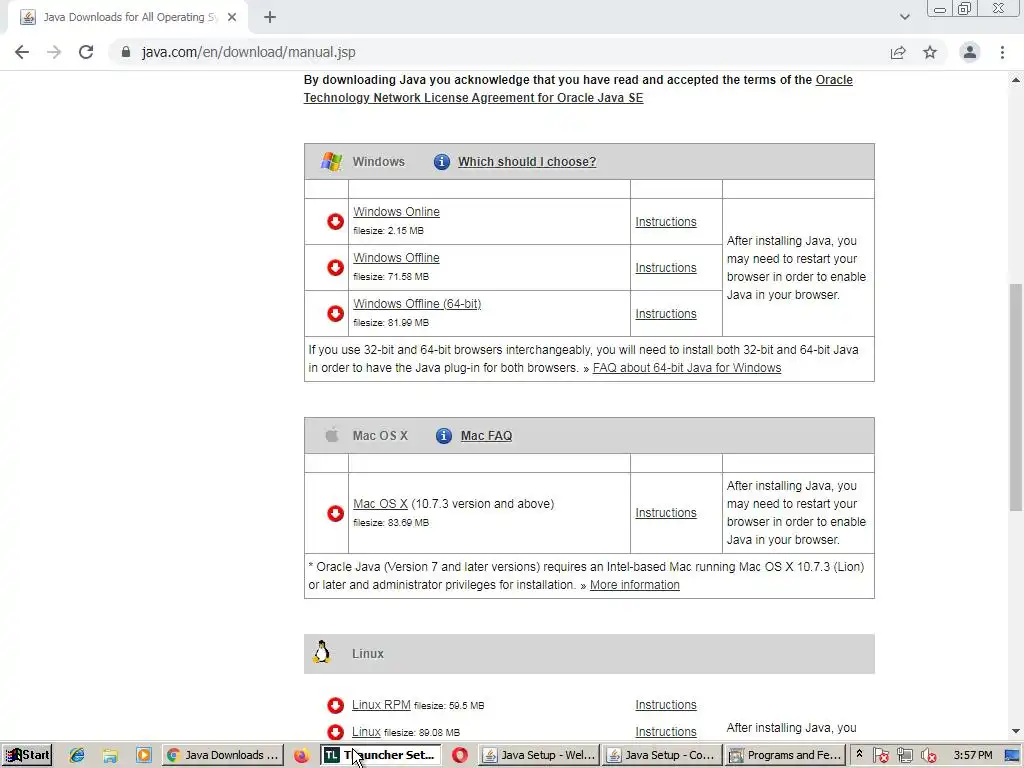Go forward using the browser forward arrow
This screenshot has height=768, width=1024.
(54, 52)
